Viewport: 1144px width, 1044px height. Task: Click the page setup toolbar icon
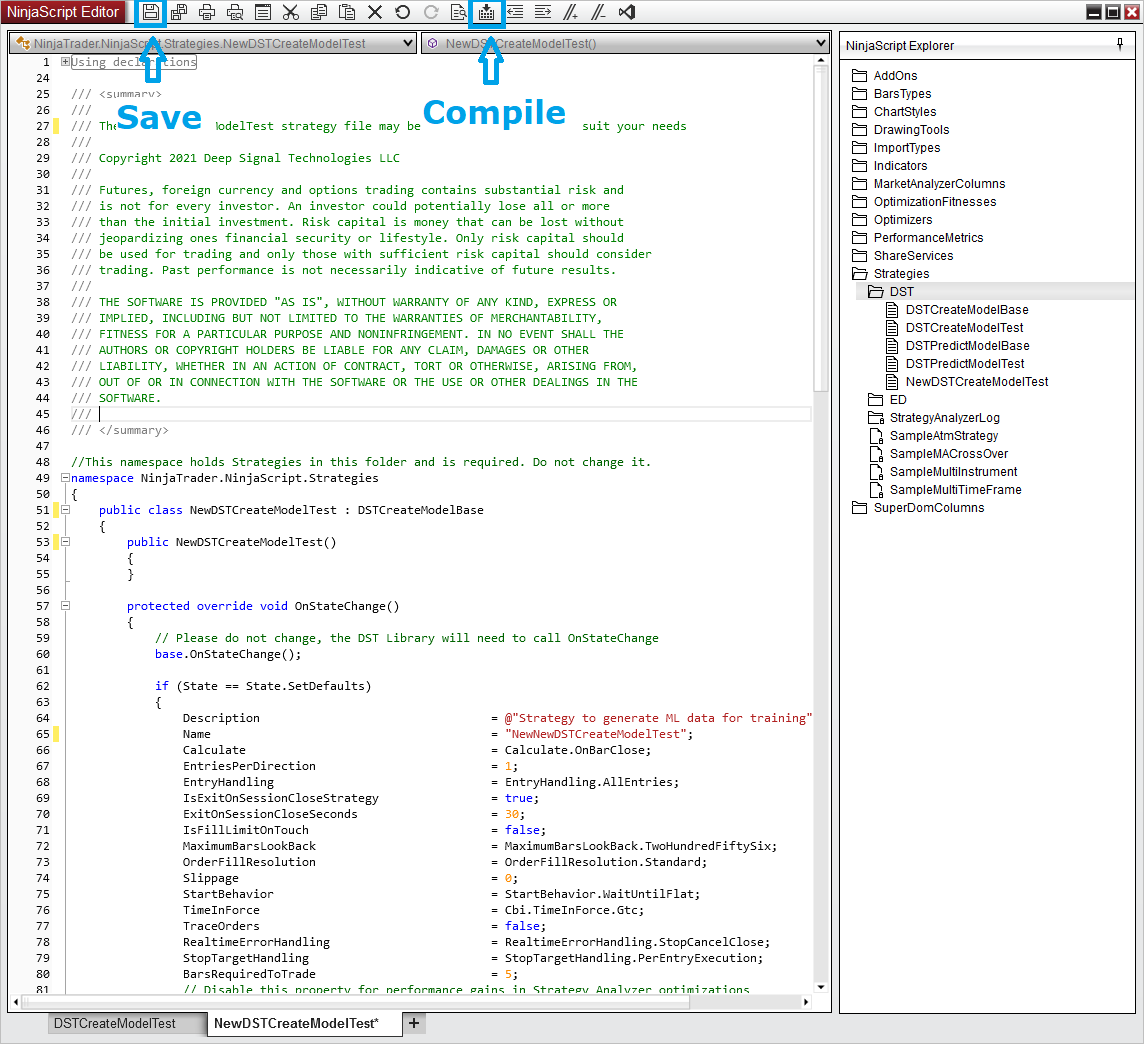263,12
